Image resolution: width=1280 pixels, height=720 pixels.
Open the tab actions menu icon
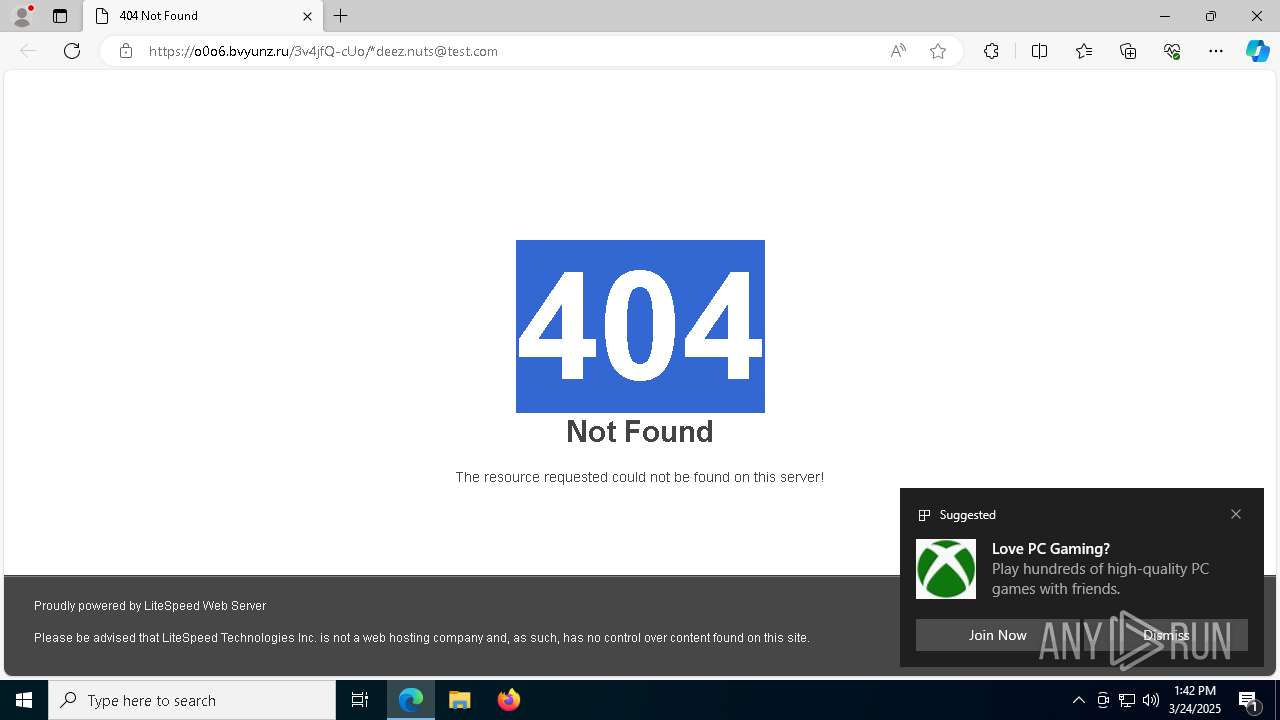point(60,16)
